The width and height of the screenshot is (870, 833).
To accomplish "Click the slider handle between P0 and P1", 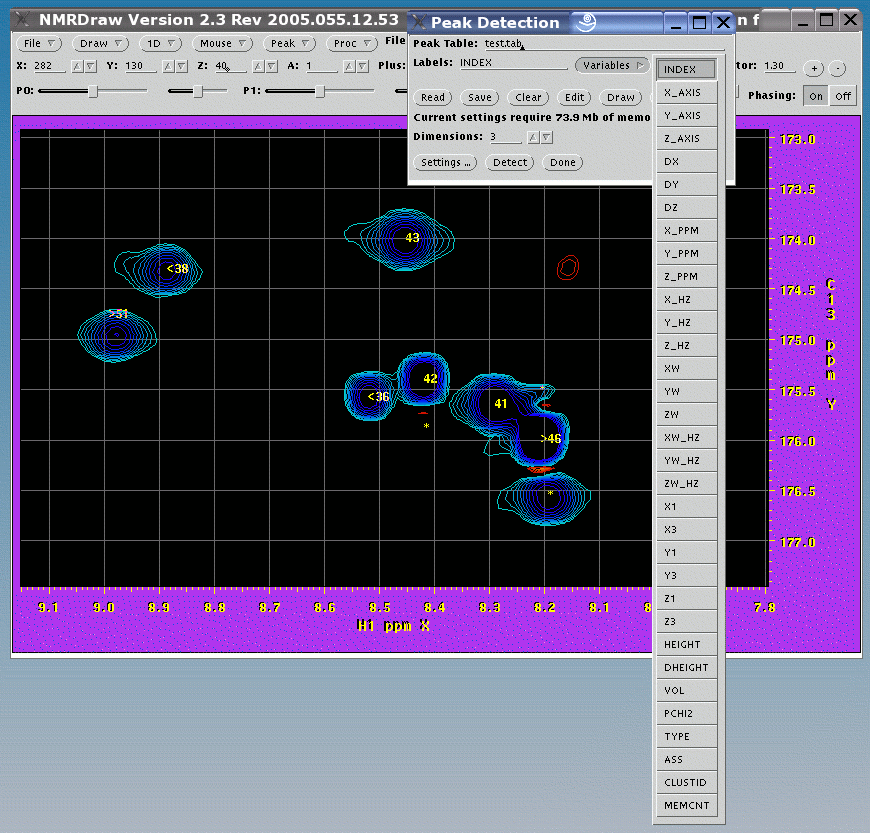I will pos(198,91).
